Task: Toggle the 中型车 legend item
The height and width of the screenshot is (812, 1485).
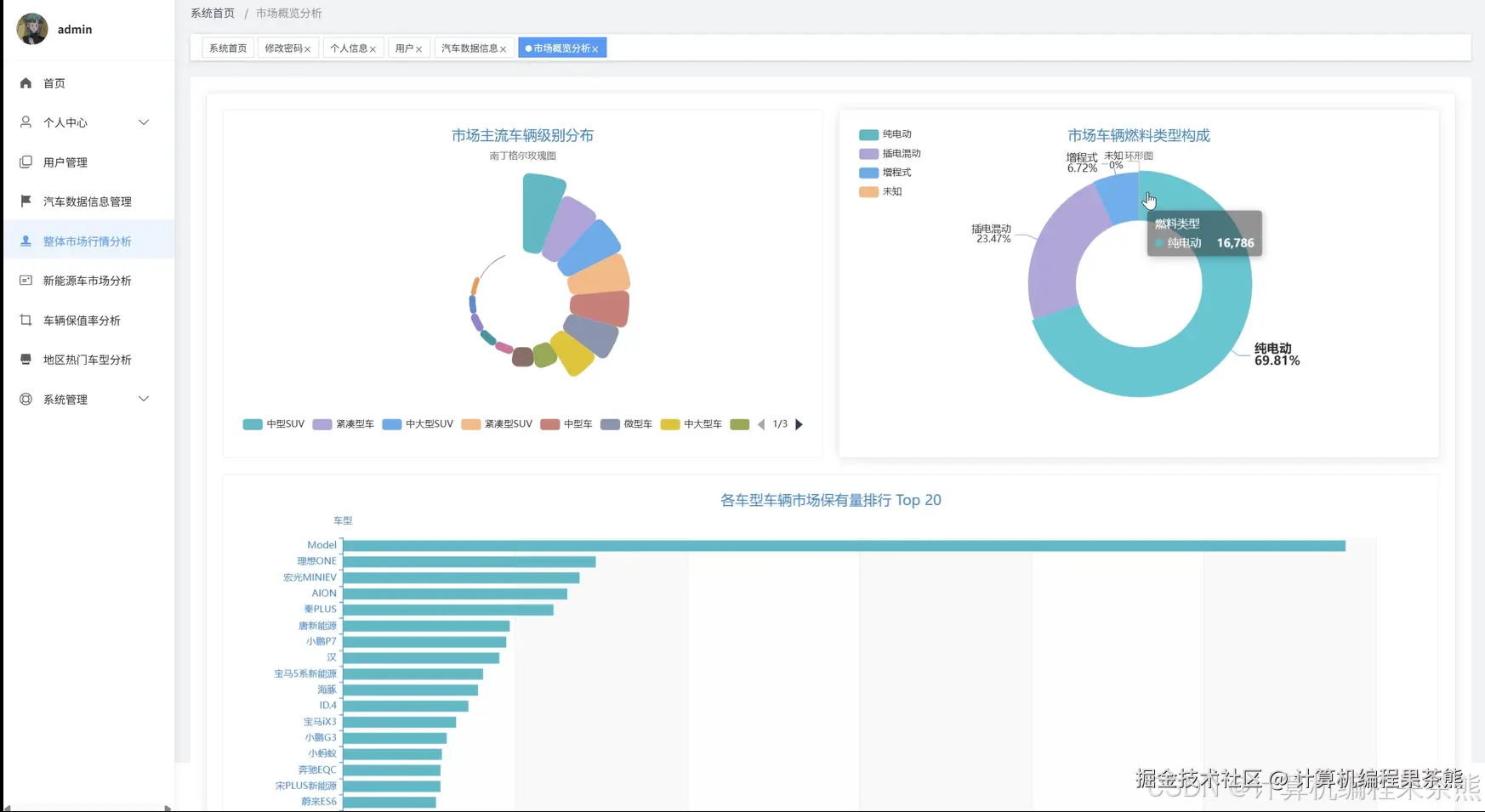Action: [x=566, y=424]
